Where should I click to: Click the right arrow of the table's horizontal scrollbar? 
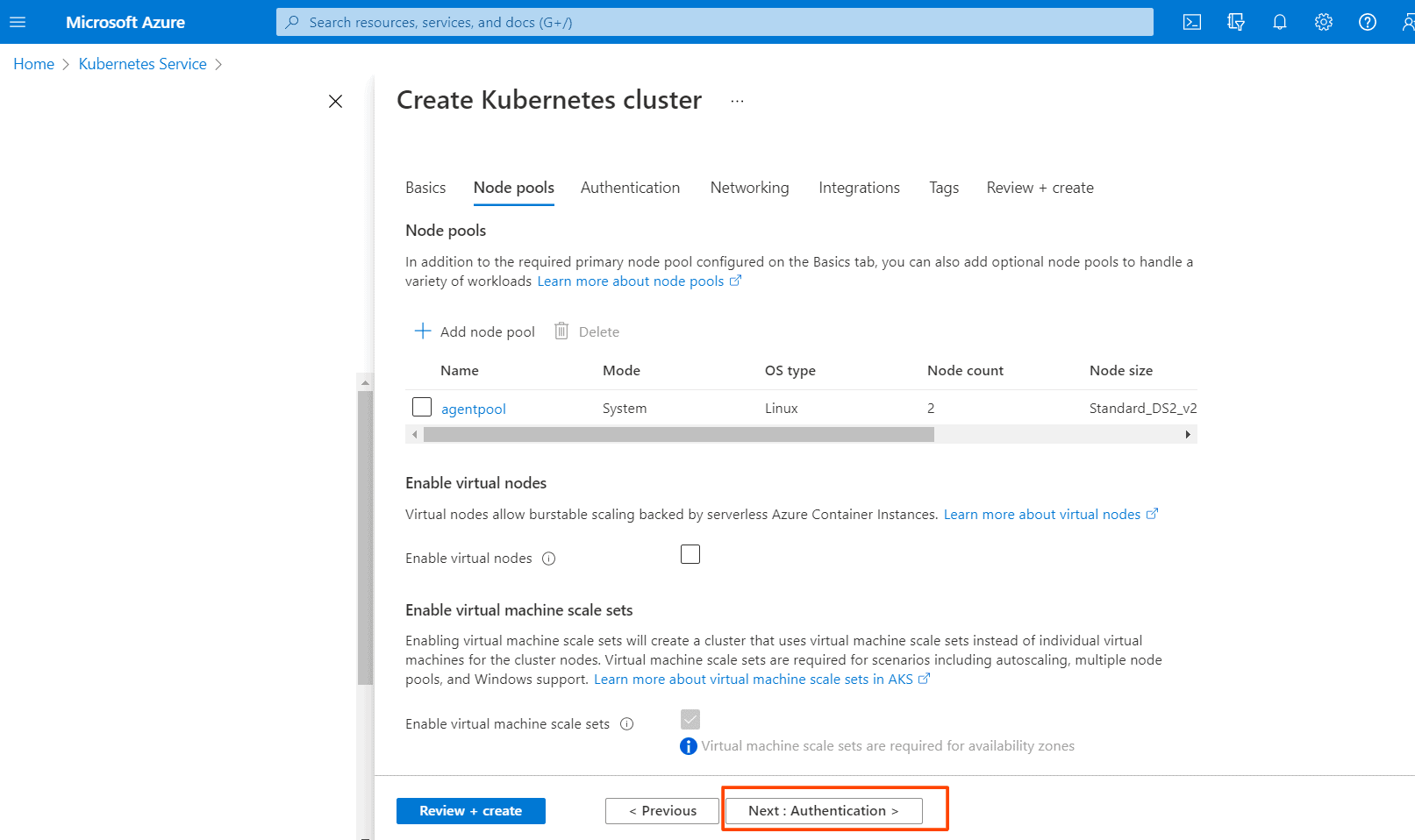[x=1188, y=435]
